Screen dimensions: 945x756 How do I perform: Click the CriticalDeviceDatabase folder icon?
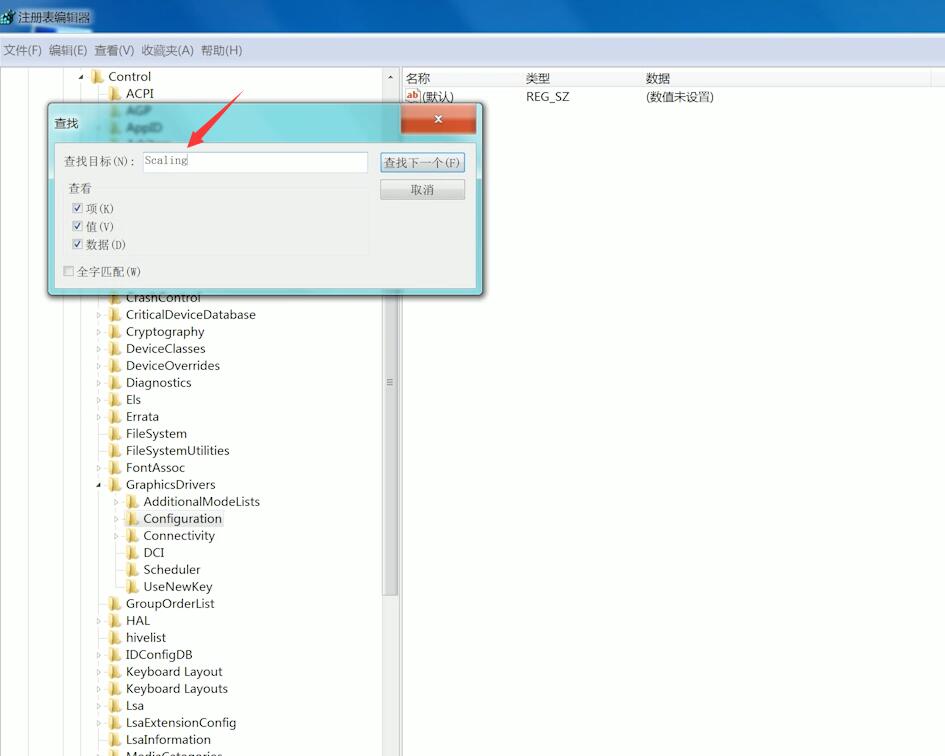click(x=115, y=315)
